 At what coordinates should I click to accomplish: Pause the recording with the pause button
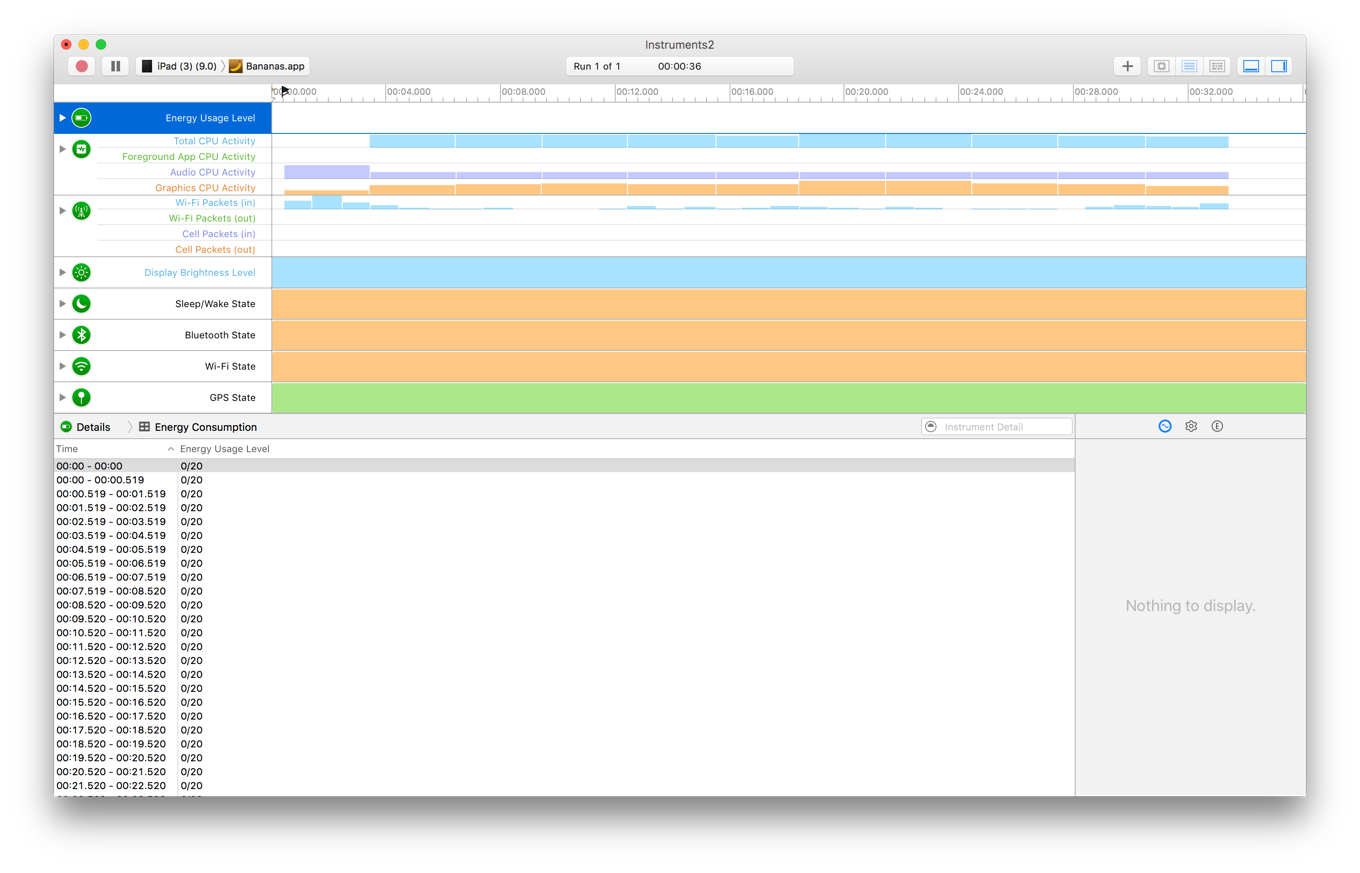coord(115,65)
